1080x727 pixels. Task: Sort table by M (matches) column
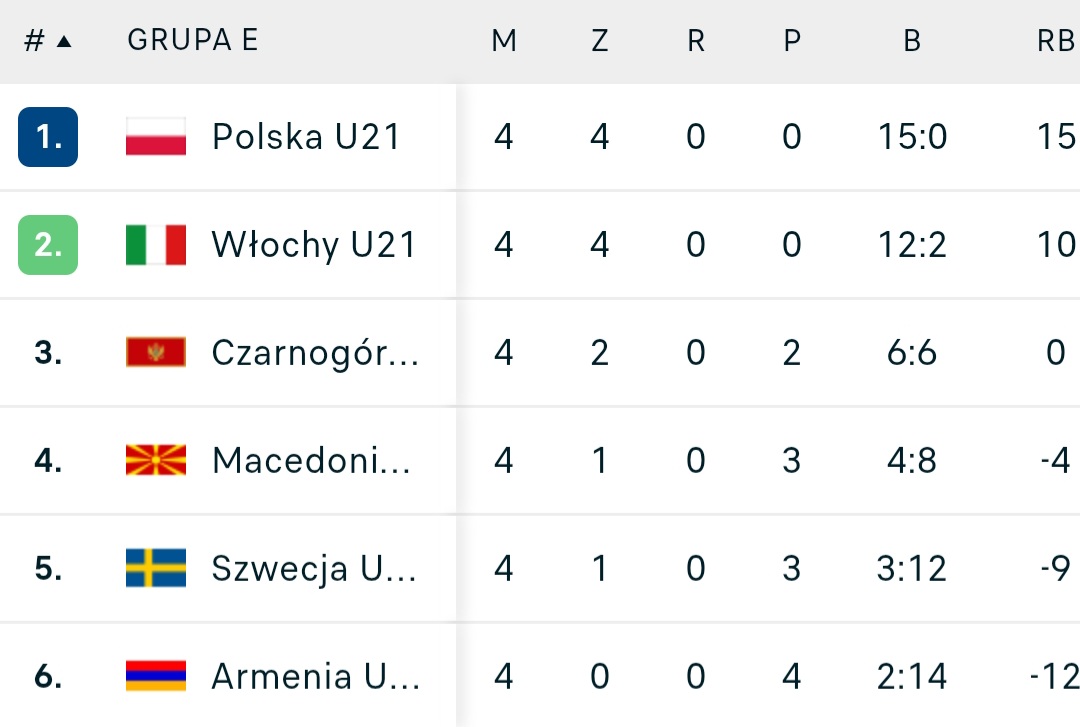click(504, 41)
